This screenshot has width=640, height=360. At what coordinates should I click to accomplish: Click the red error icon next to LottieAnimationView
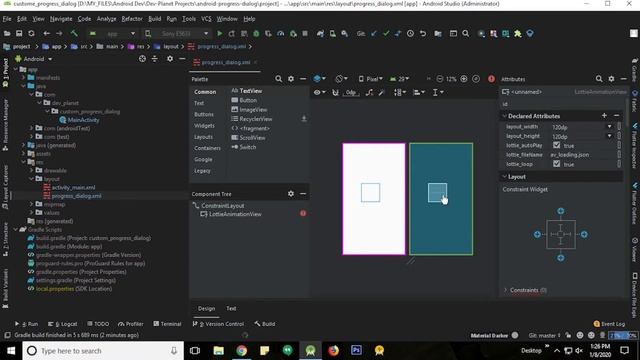303,213
